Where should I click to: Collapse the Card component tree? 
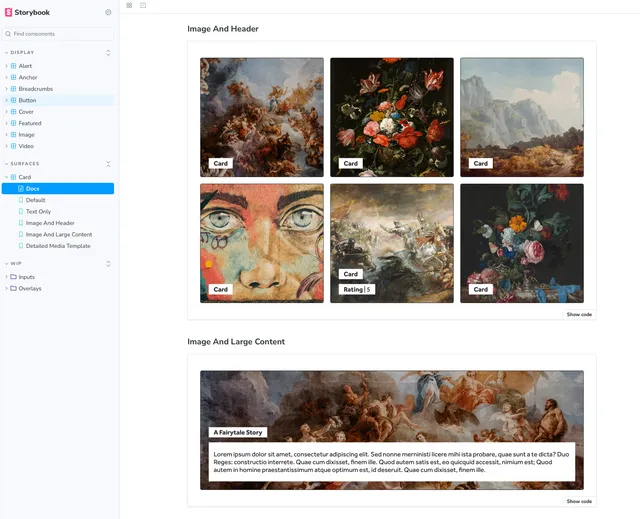tap(7, 177)
